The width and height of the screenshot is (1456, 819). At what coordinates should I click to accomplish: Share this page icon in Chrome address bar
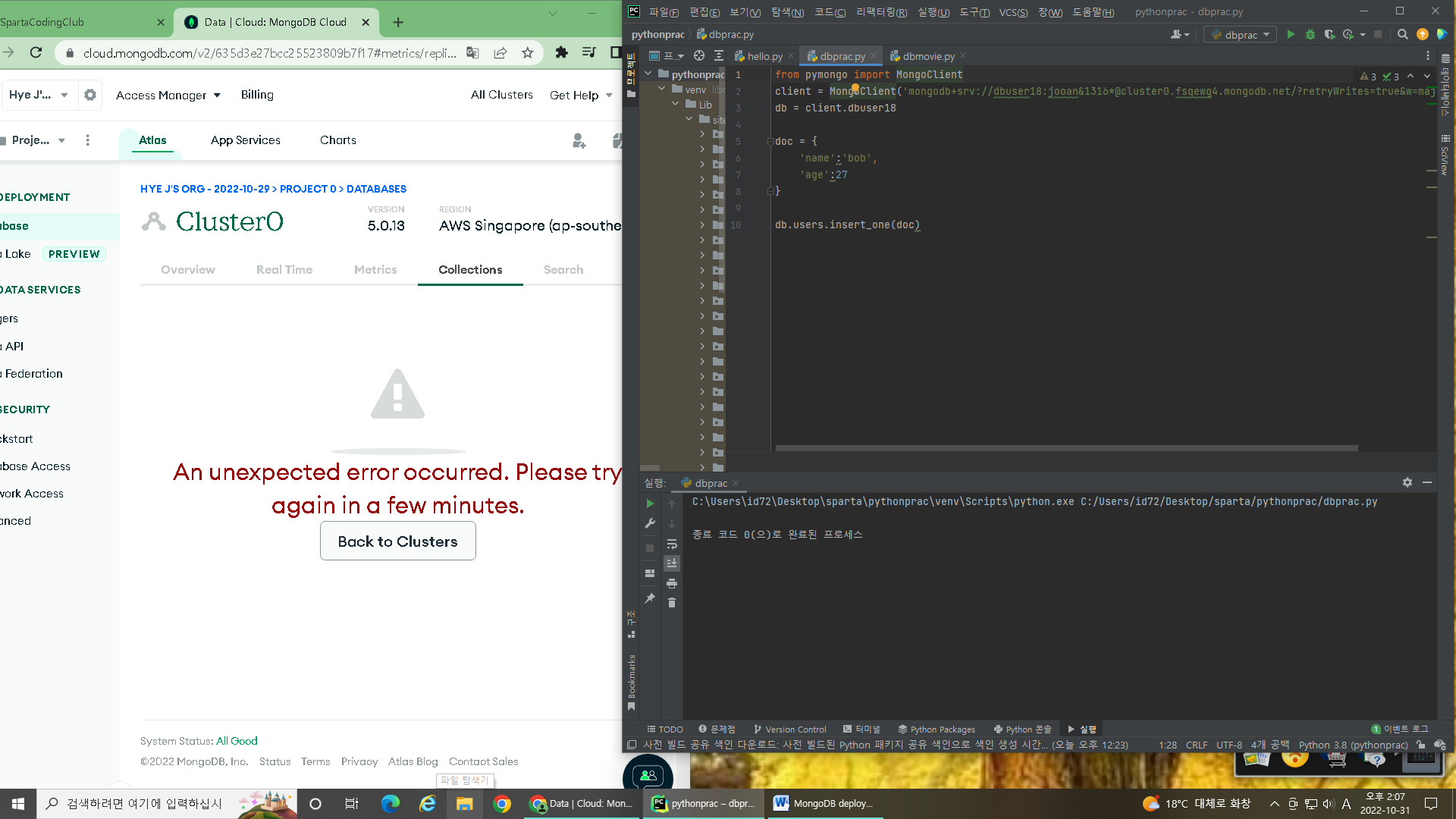tap(500, 52)
